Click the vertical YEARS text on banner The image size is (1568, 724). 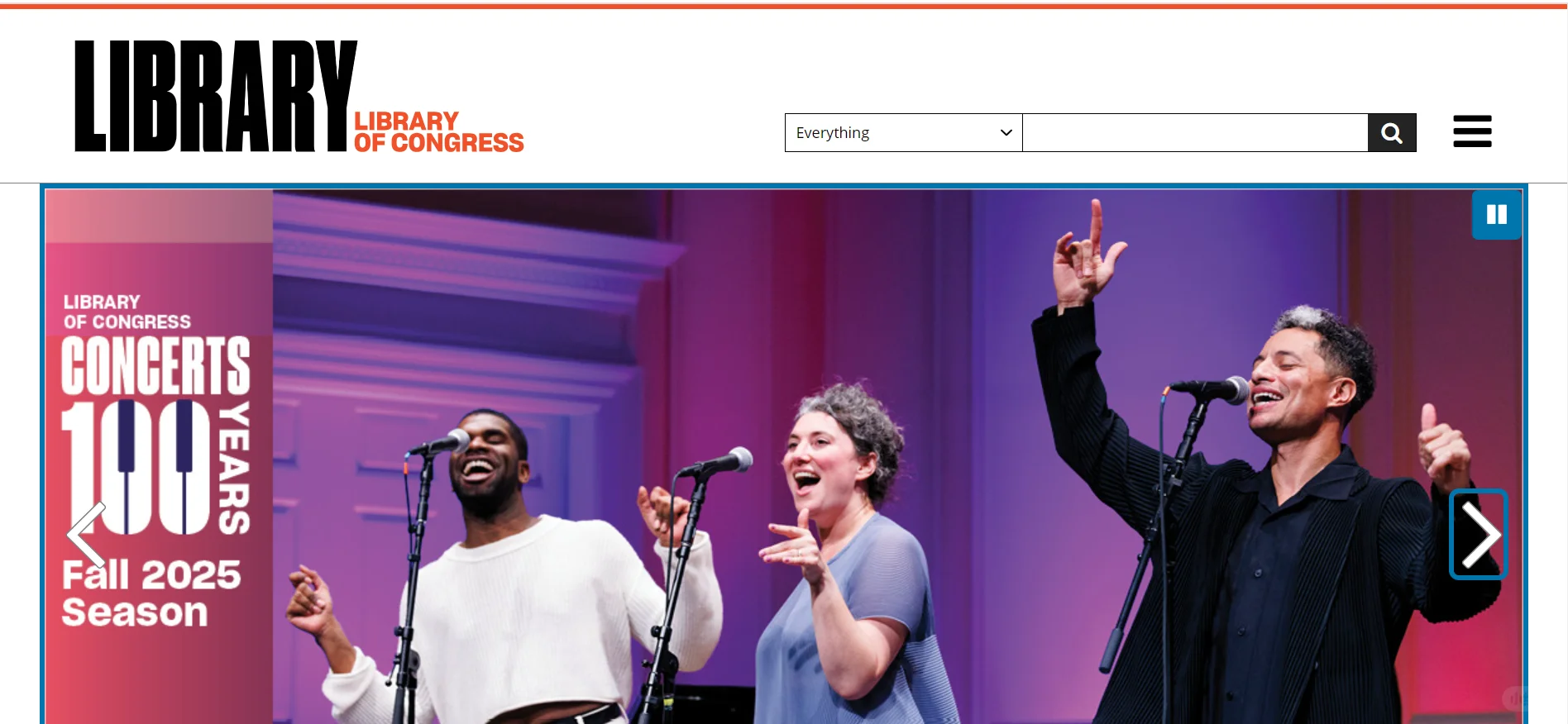tap(234, 468)
